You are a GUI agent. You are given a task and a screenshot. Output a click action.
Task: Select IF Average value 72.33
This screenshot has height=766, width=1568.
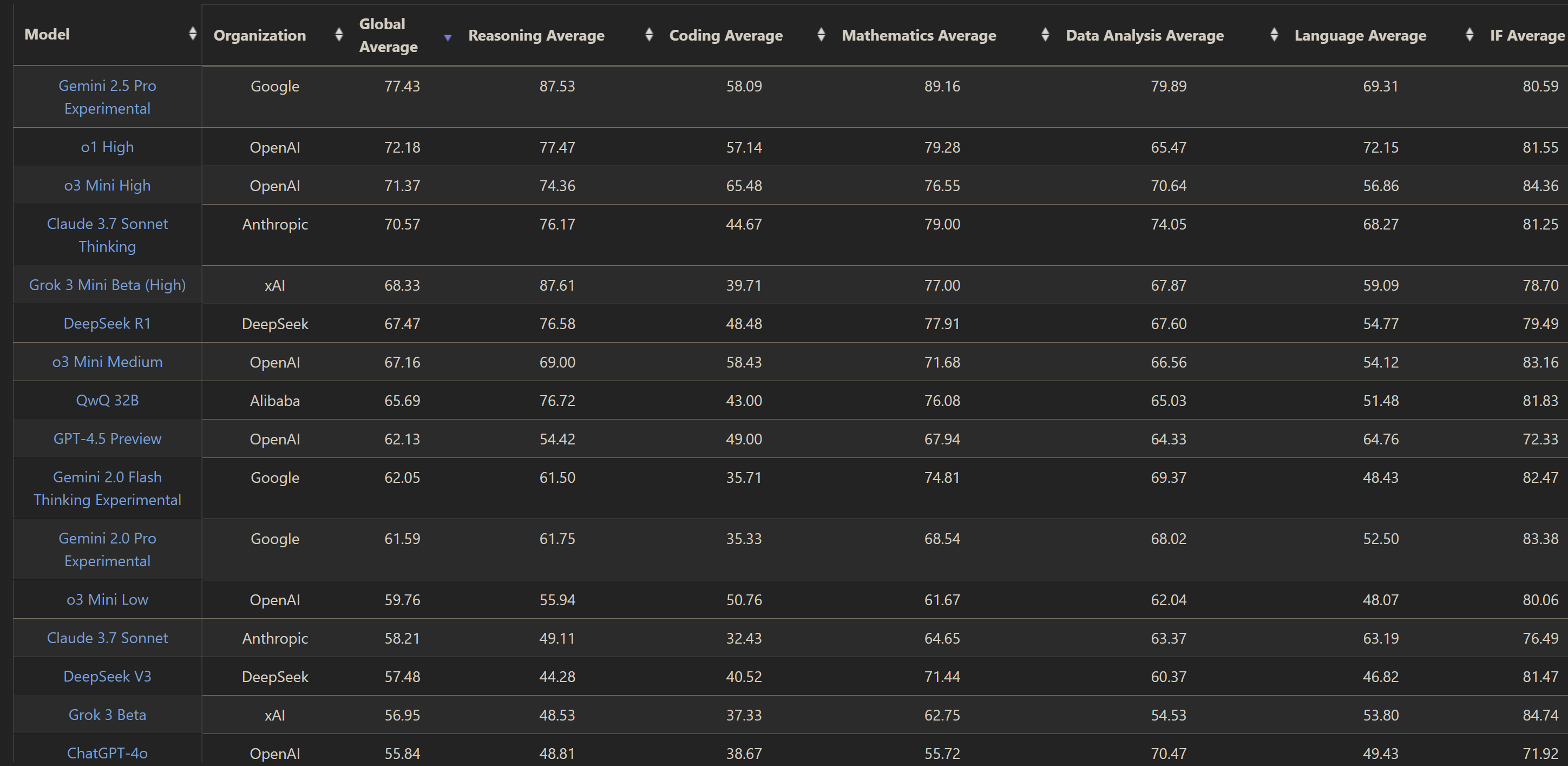[1540, 439]
